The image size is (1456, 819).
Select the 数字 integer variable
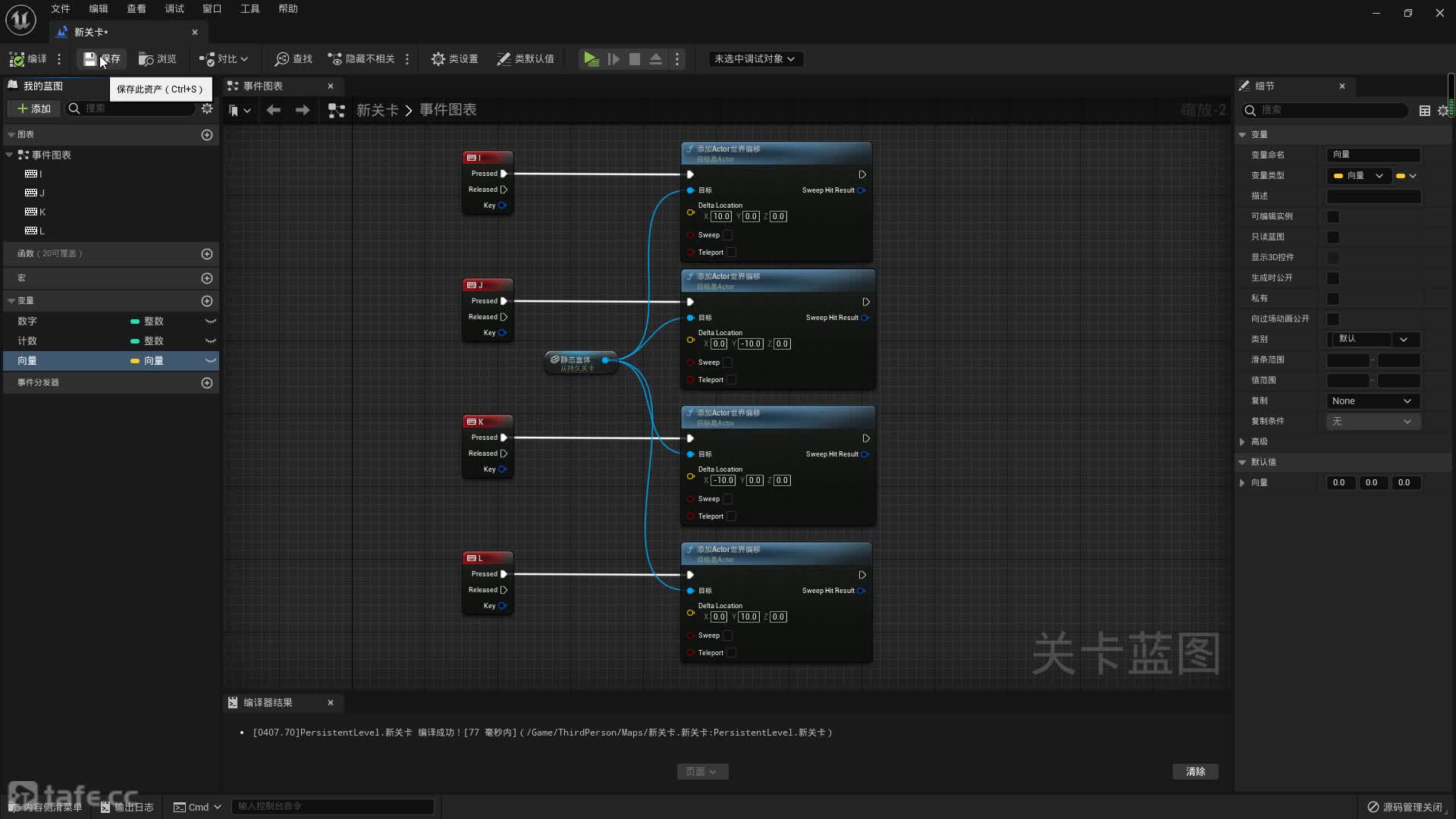[x=27, y=322]
